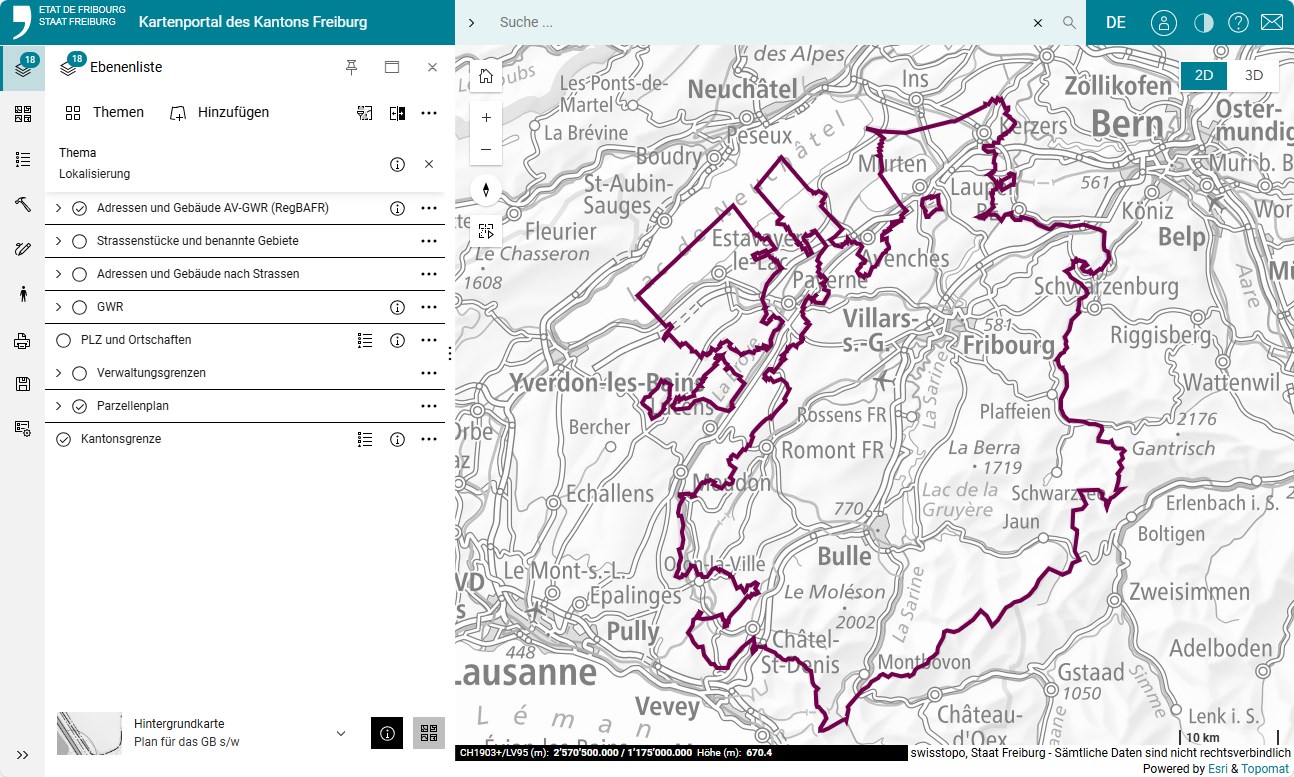Pin the Ebenenliste panel

[351, 67]
